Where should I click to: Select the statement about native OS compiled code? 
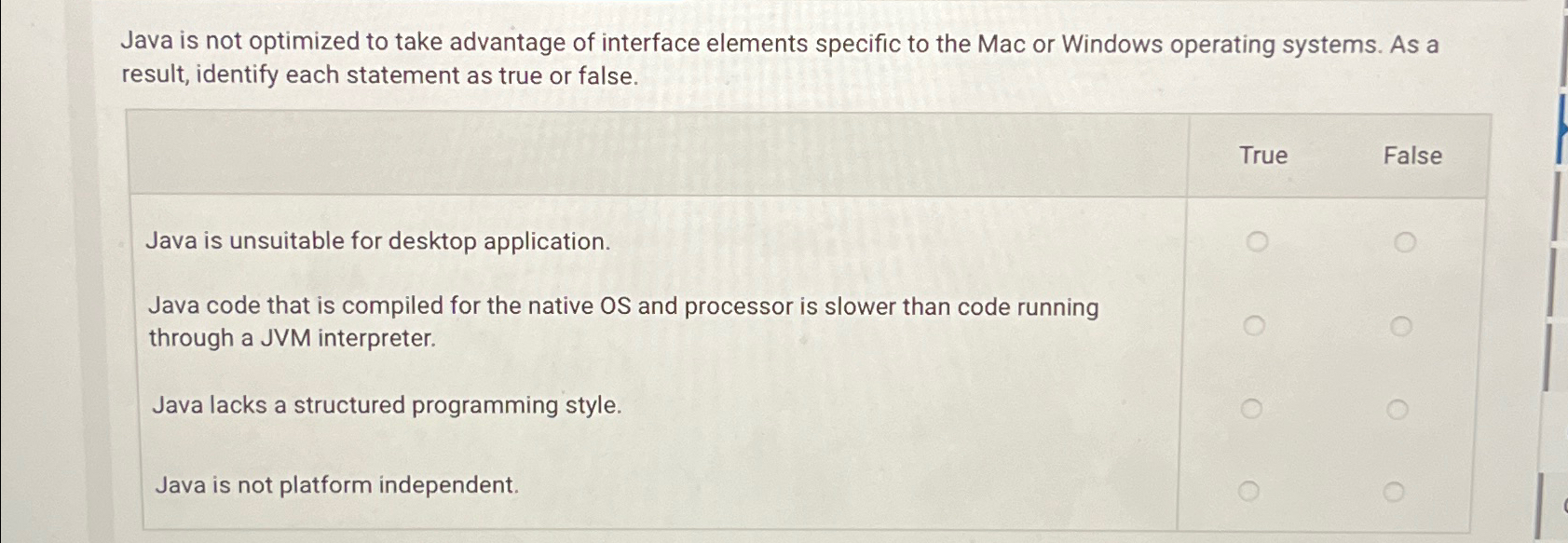pyautogui.click(x=624, y=323)
